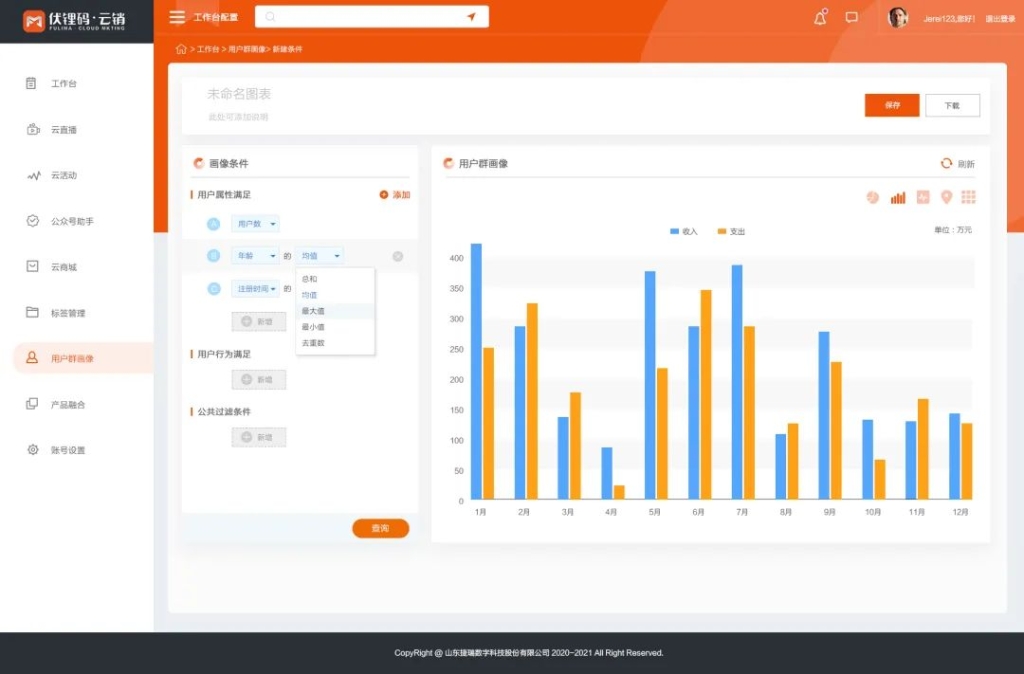This screenshot has width=1024, height=674.
Task: Switch to the pie chart view icon
Action: tap(872, 197)
